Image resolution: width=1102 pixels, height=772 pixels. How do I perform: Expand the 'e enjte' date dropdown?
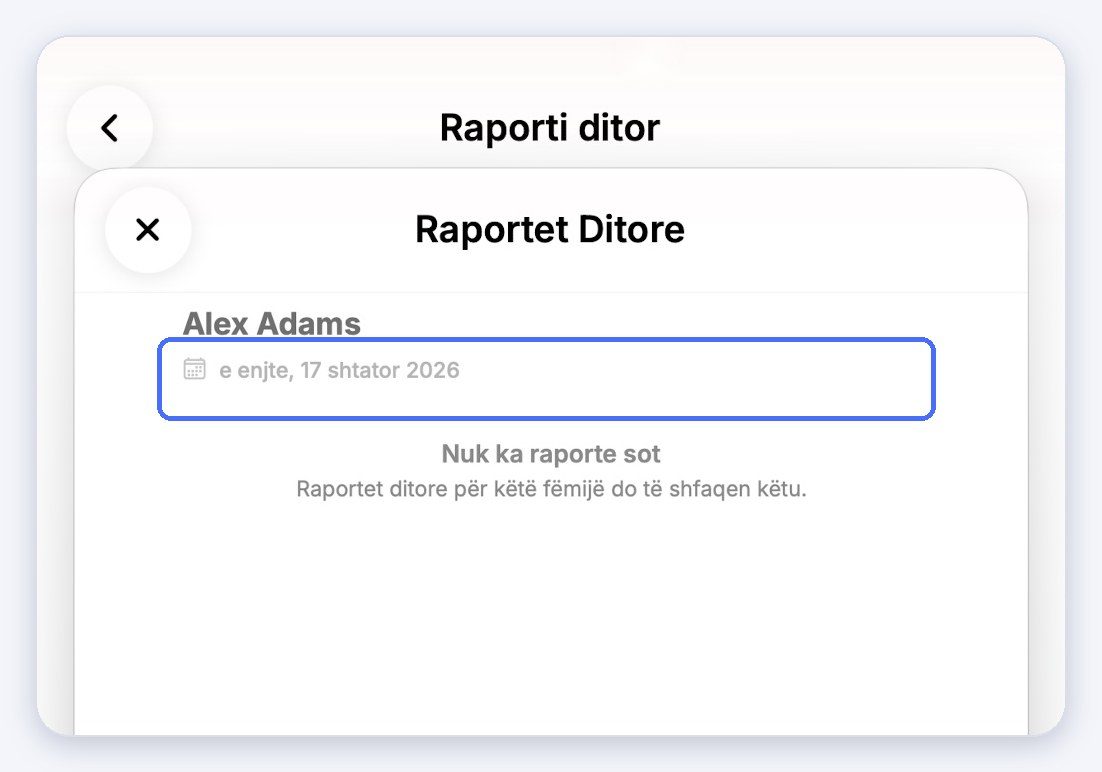pyautogui.click(x=546, y=379)
